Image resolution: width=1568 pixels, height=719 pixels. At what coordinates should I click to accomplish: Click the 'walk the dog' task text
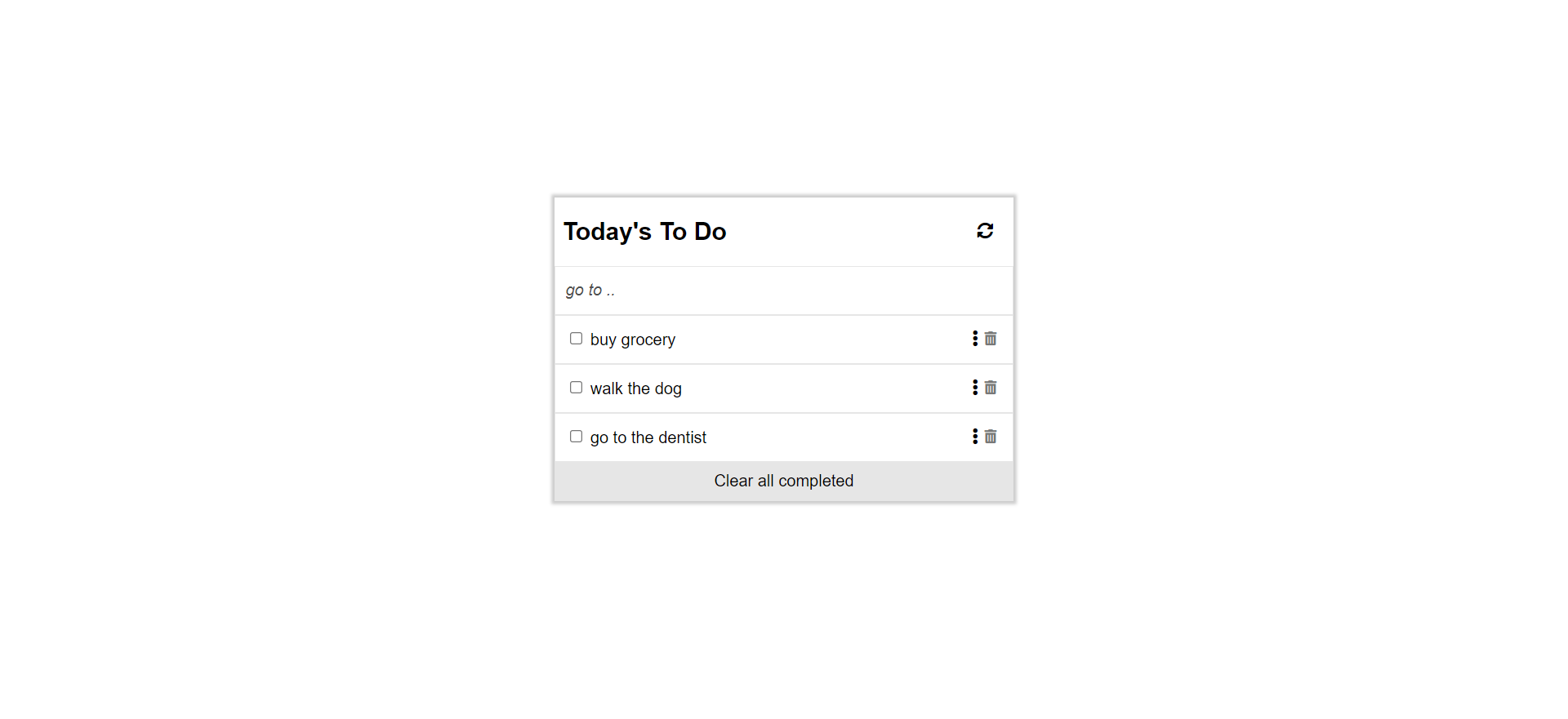pos(635,388)
